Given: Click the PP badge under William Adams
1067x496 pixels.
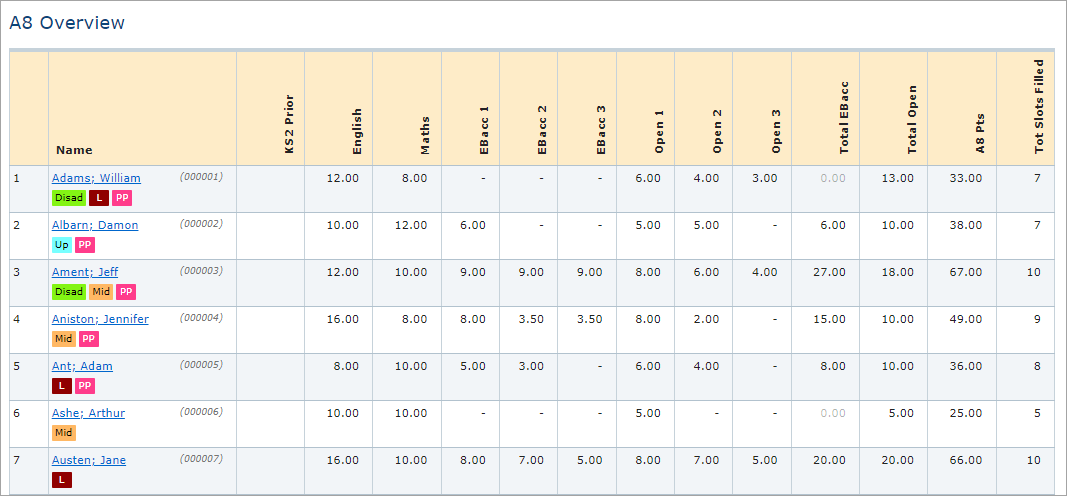Looking at the screenshot, I should coord(122,198).
